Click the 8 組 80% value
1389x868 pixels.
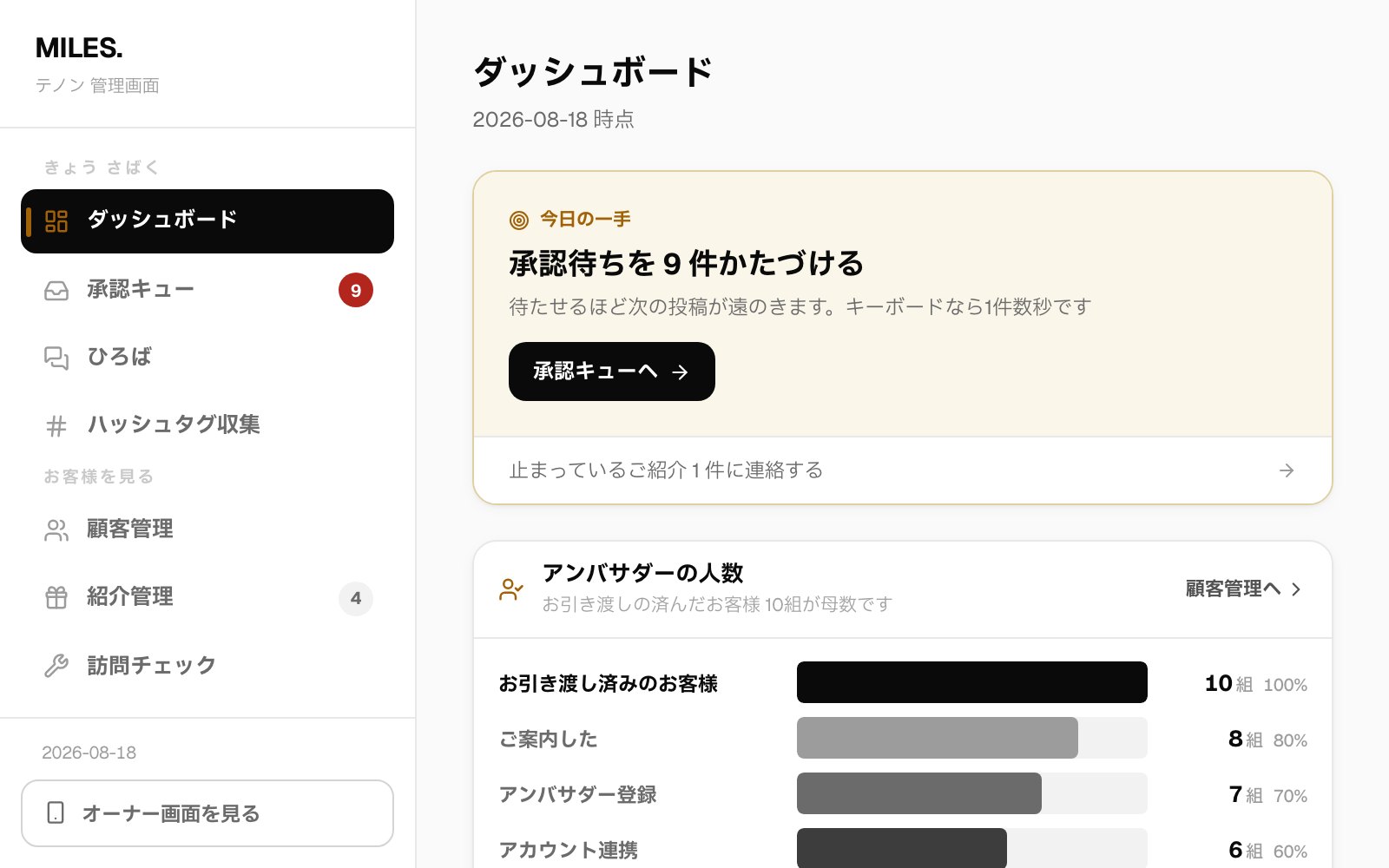tap(1267, 740)
